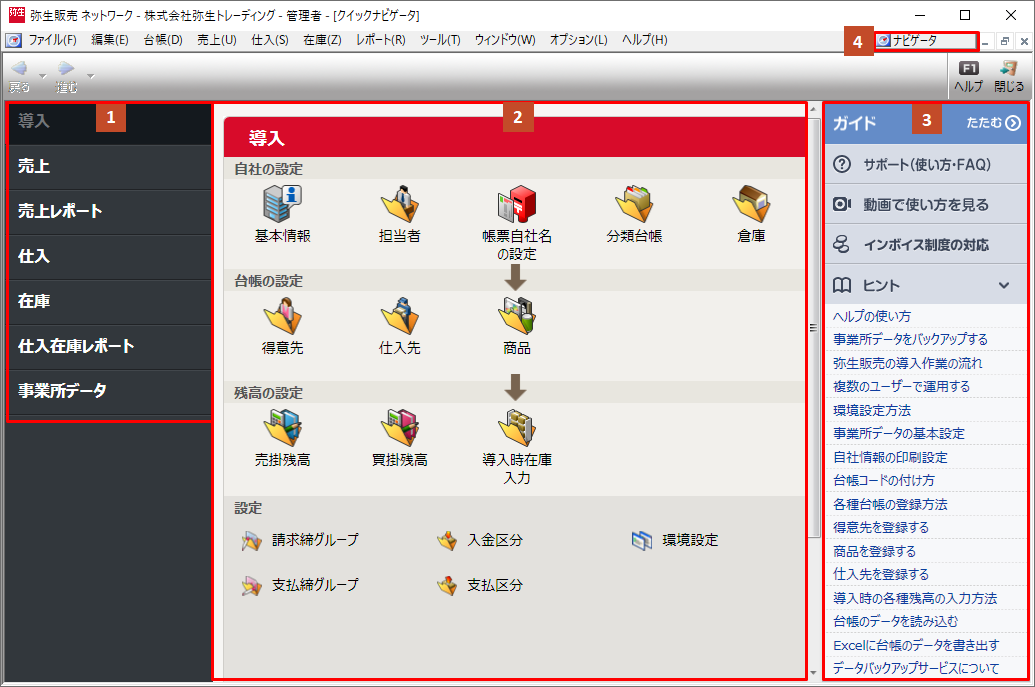This screenshot has width=1035, height=687.
Task: Open hint 環境設定方法
Action: [x=871, y=410]
